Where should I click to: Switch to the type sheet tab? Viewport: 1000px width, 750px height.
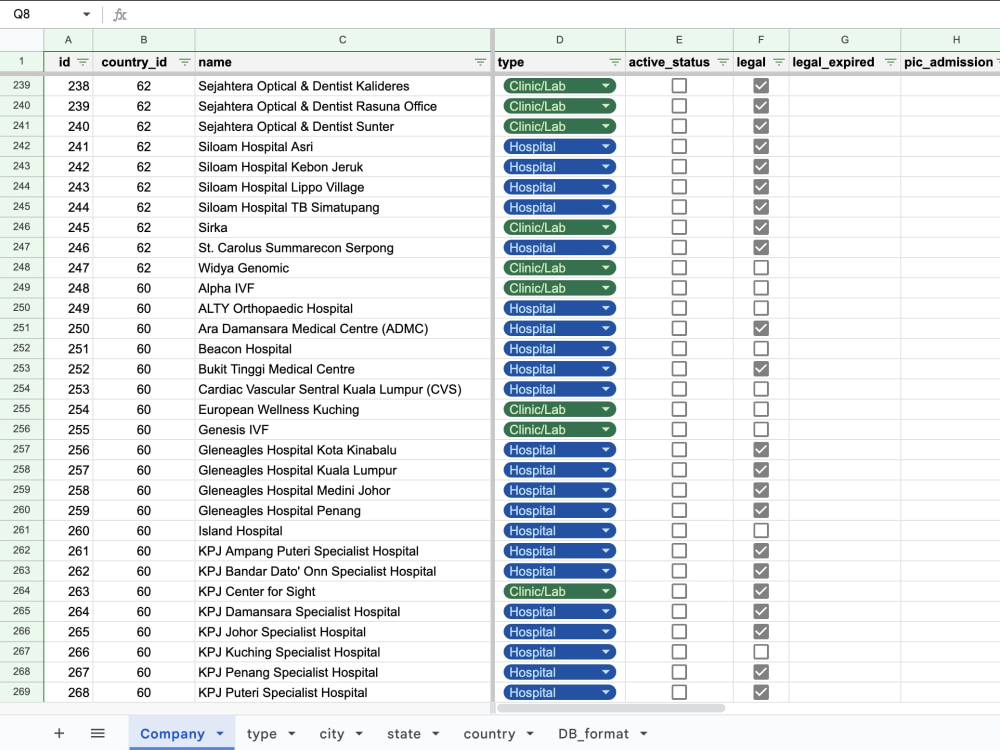click(261, 733)
